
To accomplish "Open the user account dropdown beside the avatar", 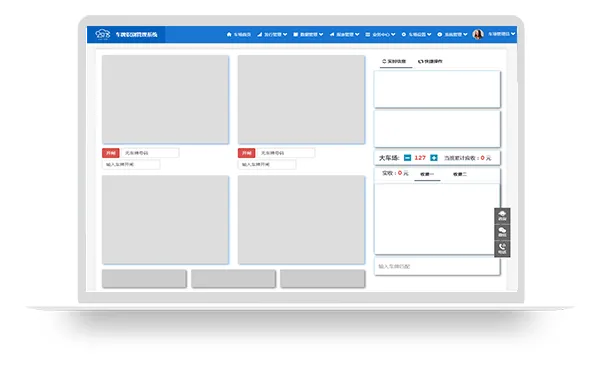I will coord(502,34).
